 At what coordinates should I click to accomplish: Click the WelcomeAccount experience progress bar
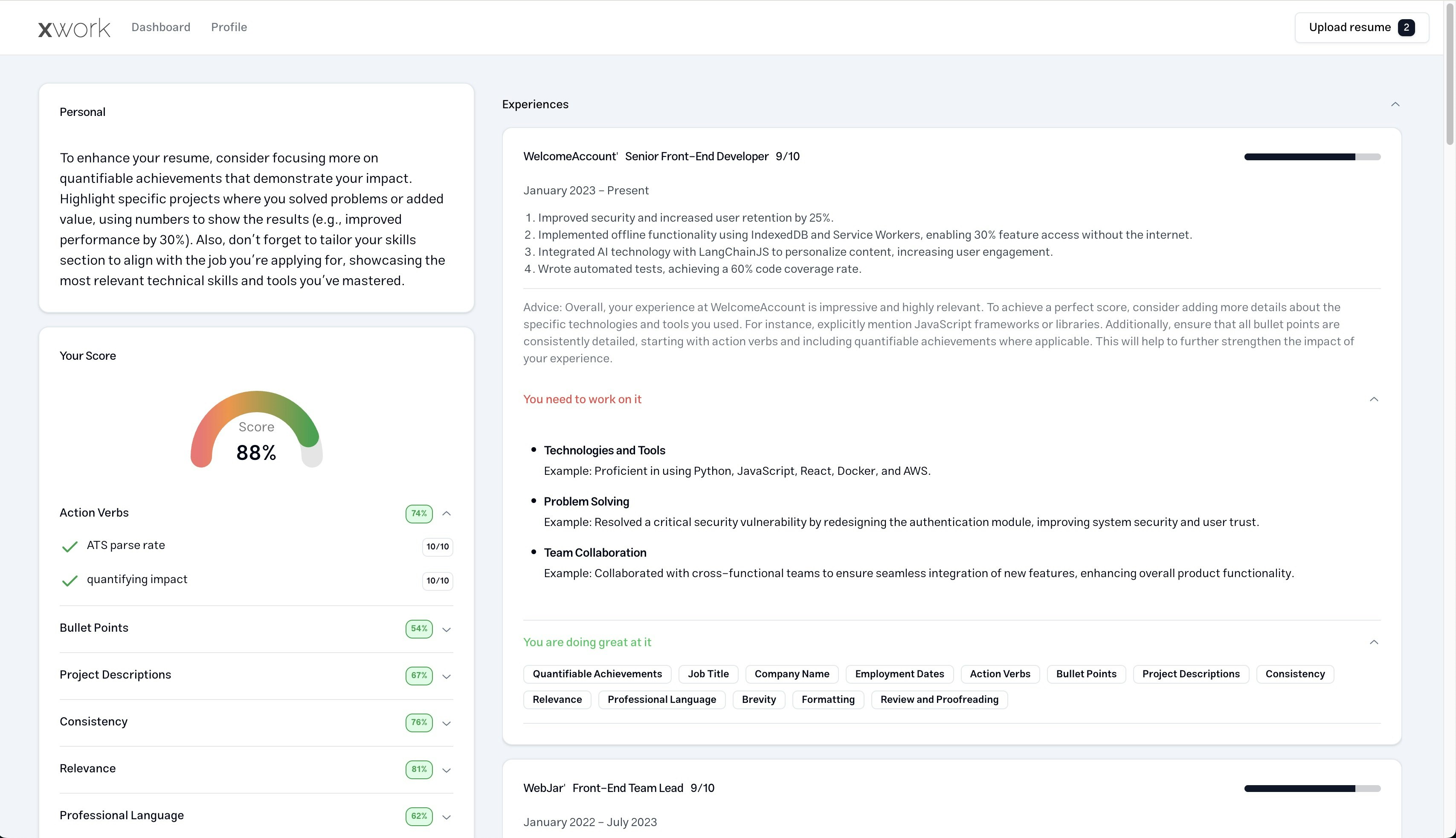[x=1312, y=156]
